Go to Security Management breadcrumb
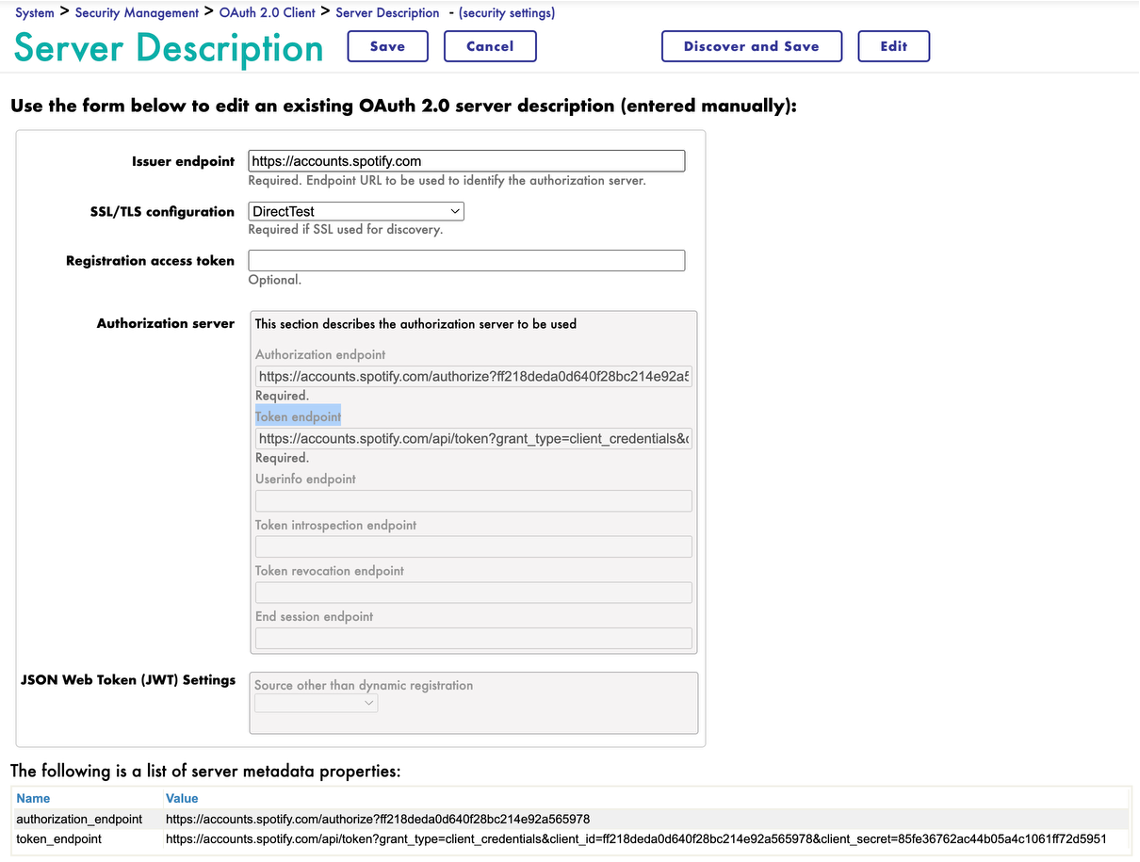The image size is (1140, 862). click(137, 13)
